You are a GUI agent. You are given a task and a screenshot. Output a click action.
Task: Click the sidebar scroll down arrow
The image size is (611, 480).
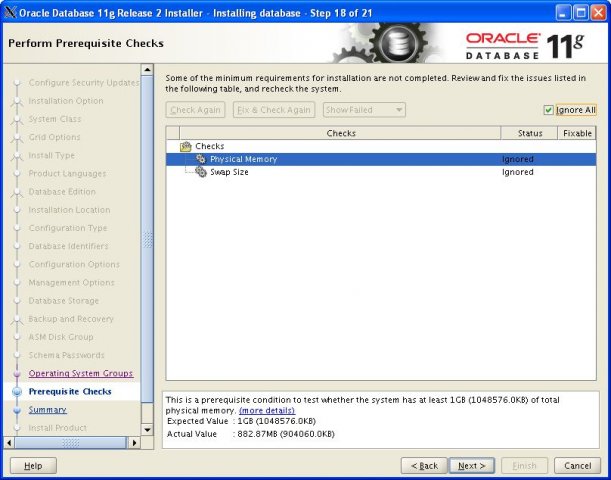pos(147,430)
